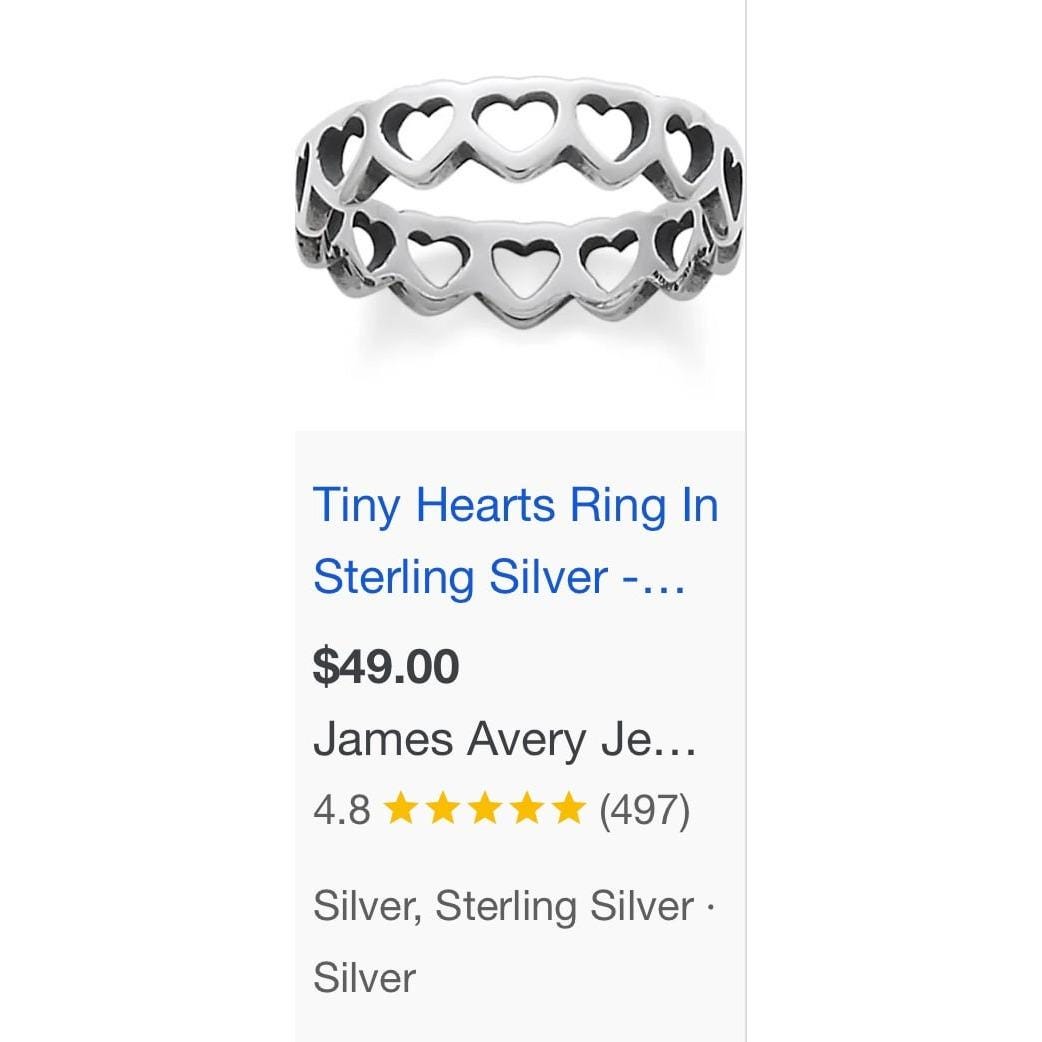Image resolution: width=1042 pixels, height=1042 pixels.
Task: Open the James Avery Je… seller name
Action: [x=504, y=740]
